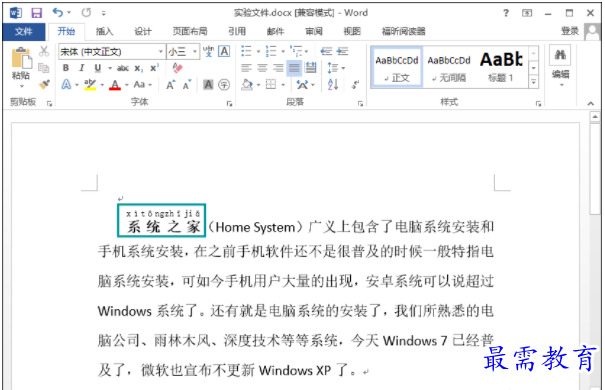Viewport: 605px width, 390px height.
Task: Open borders dropdown
Action: (284, 84)
